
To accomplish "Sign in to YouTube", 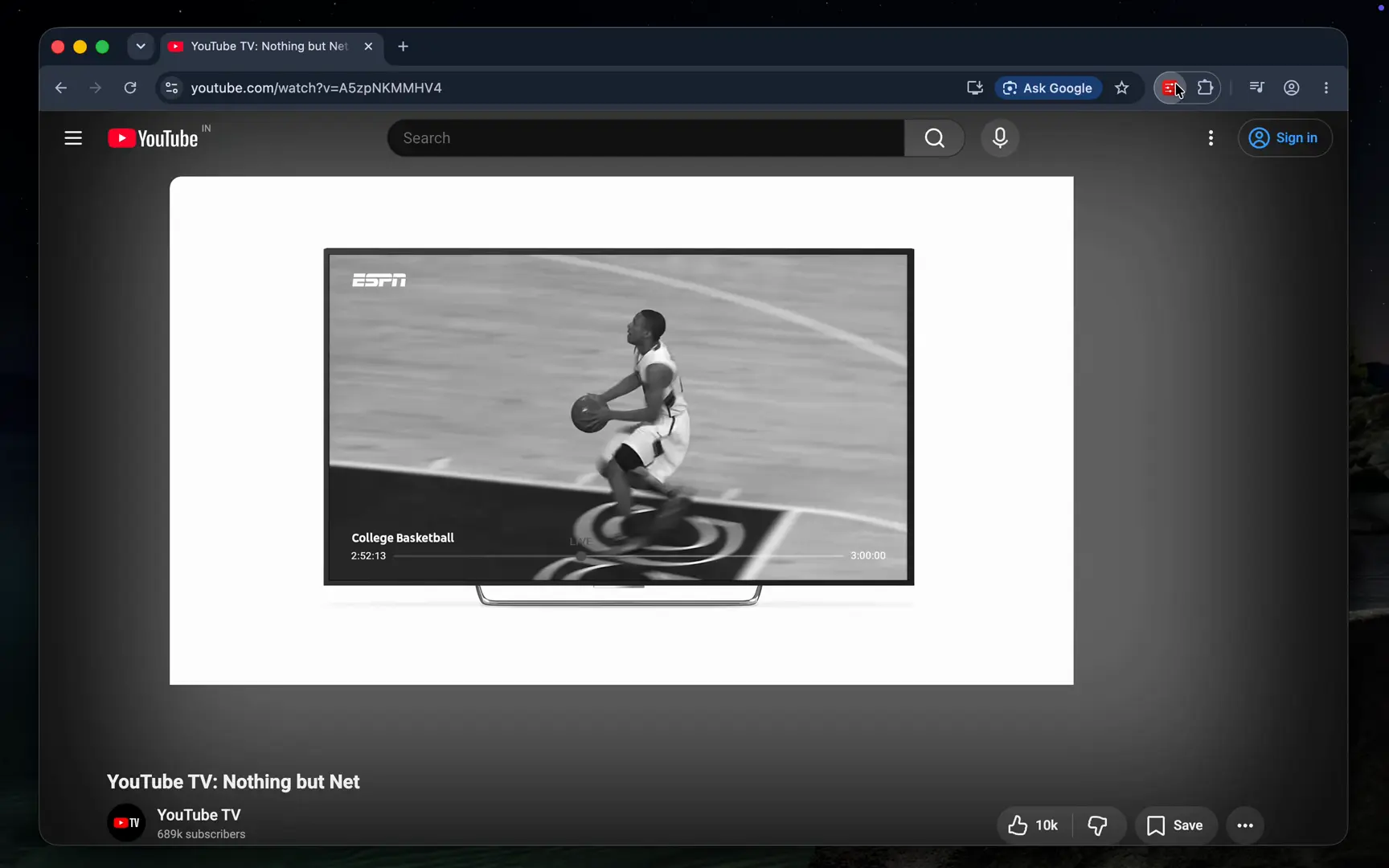I will tap(1285, 138).
